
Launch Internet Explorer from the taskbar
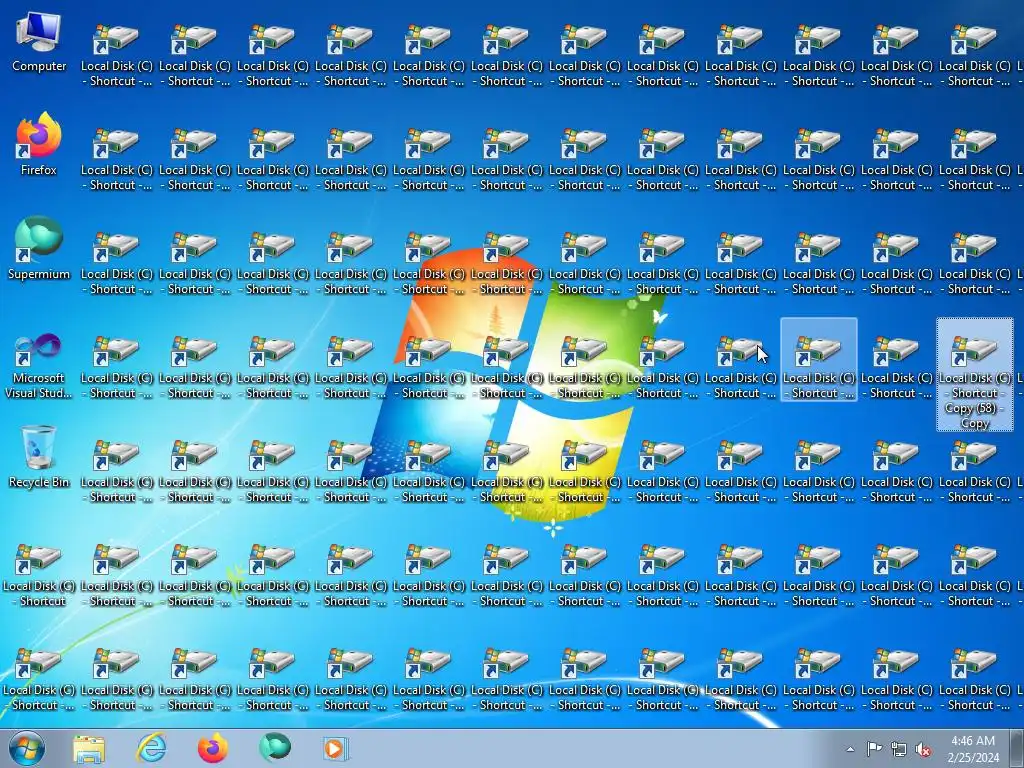[x=151, y=748]
